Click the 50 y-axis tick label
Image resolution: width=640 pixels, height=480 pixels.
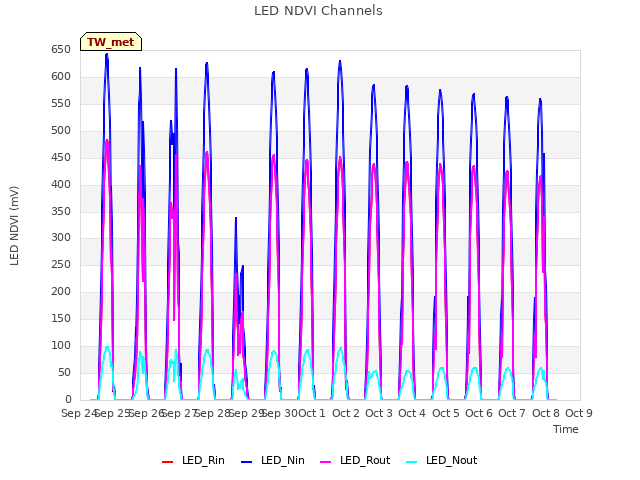(64, 372)
